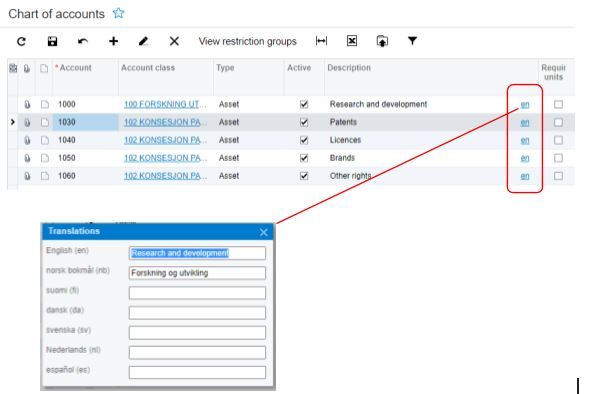
Task: Open account class link for account 1040
Action: 165,140
